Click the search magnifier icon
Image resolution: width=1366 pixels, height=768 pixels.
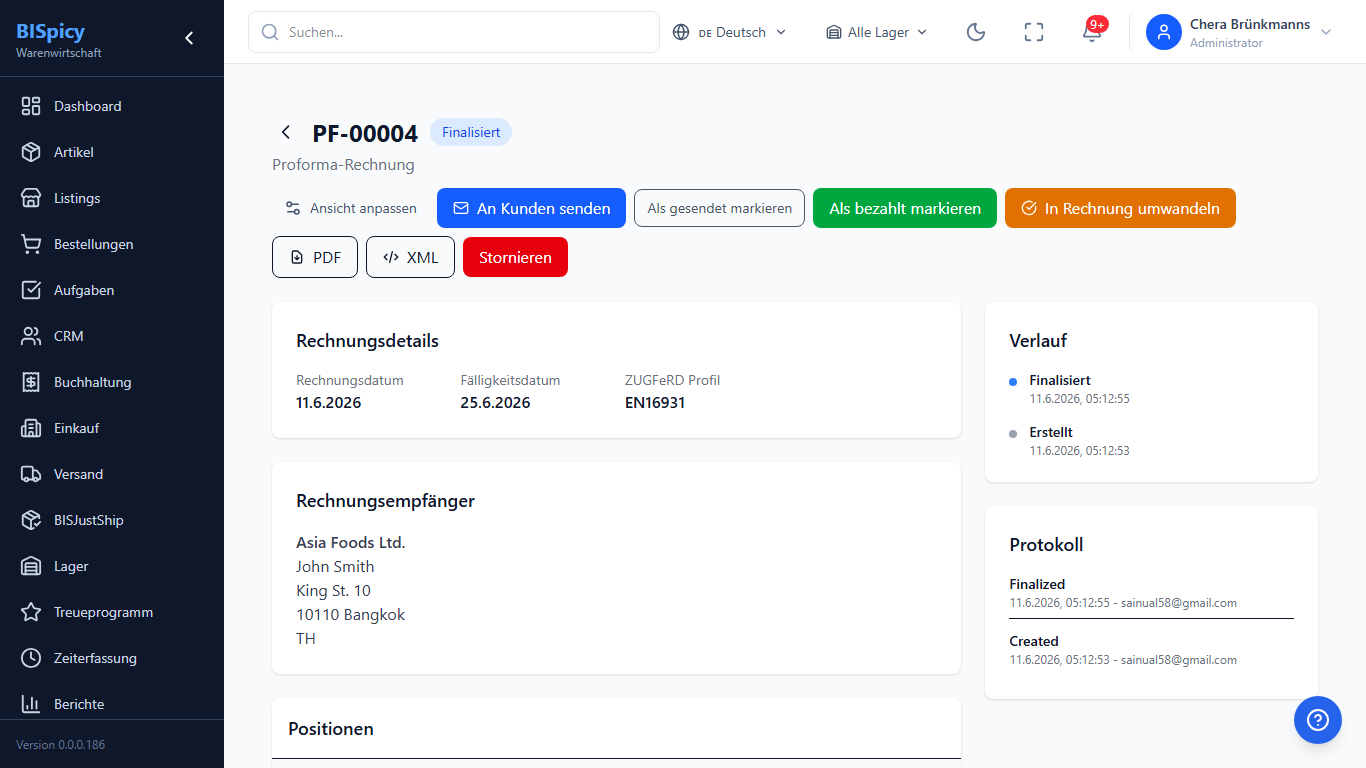270,32
